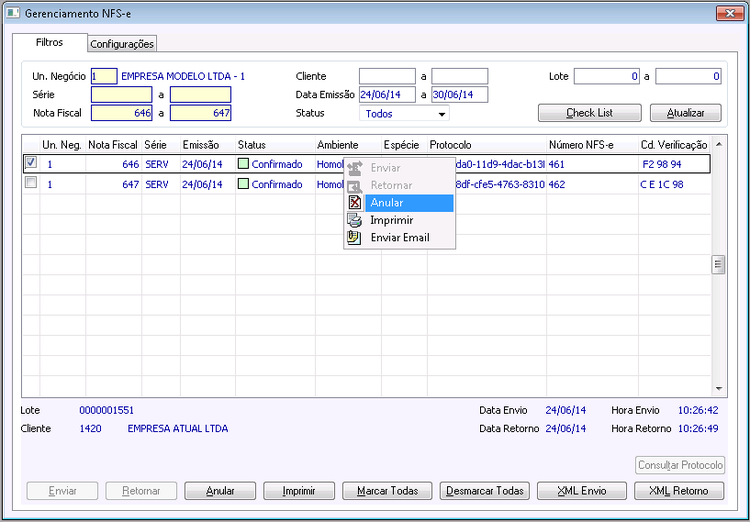Click the Check List button

[590, 113]
